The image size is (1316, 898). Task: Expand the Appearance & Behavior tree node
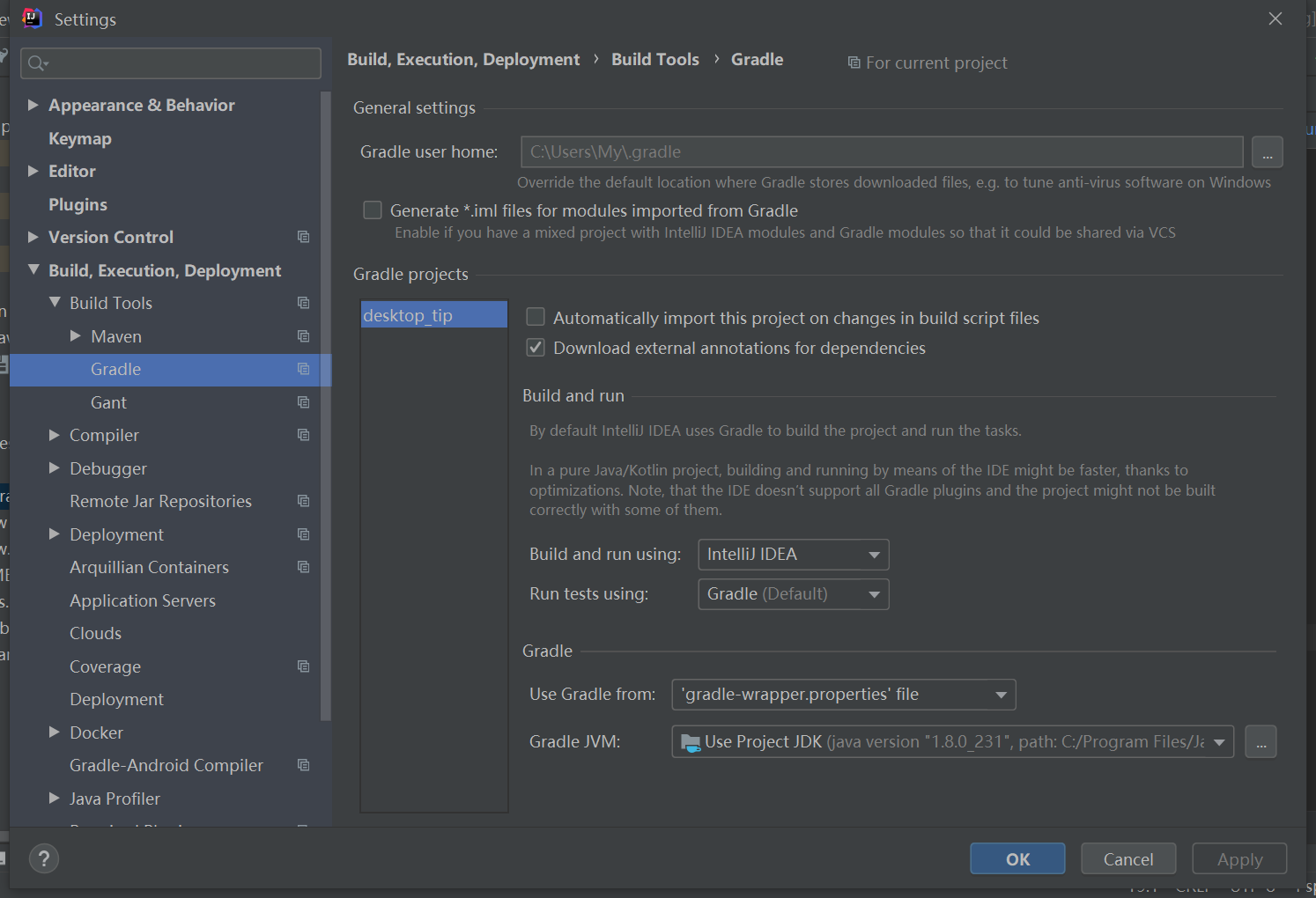click(x=33, y=105)
